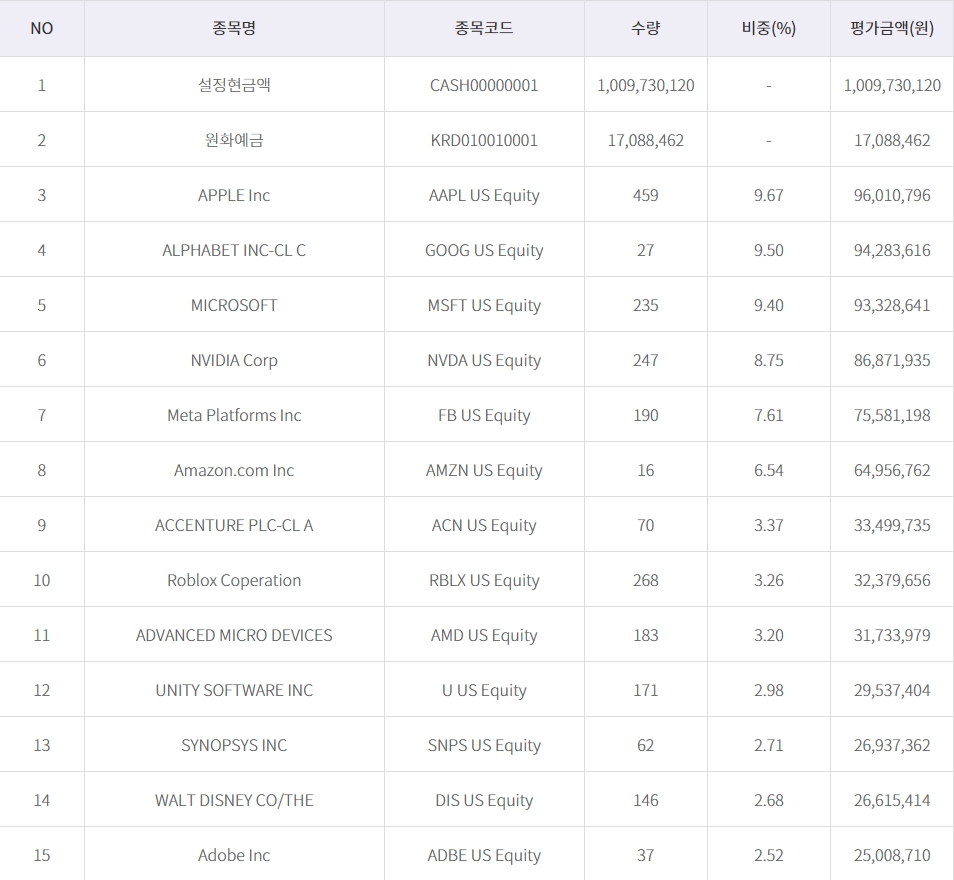Screen dimensions: 954x880
Task: Click the 평가금액(원) column header
Action: pos(892,28)
